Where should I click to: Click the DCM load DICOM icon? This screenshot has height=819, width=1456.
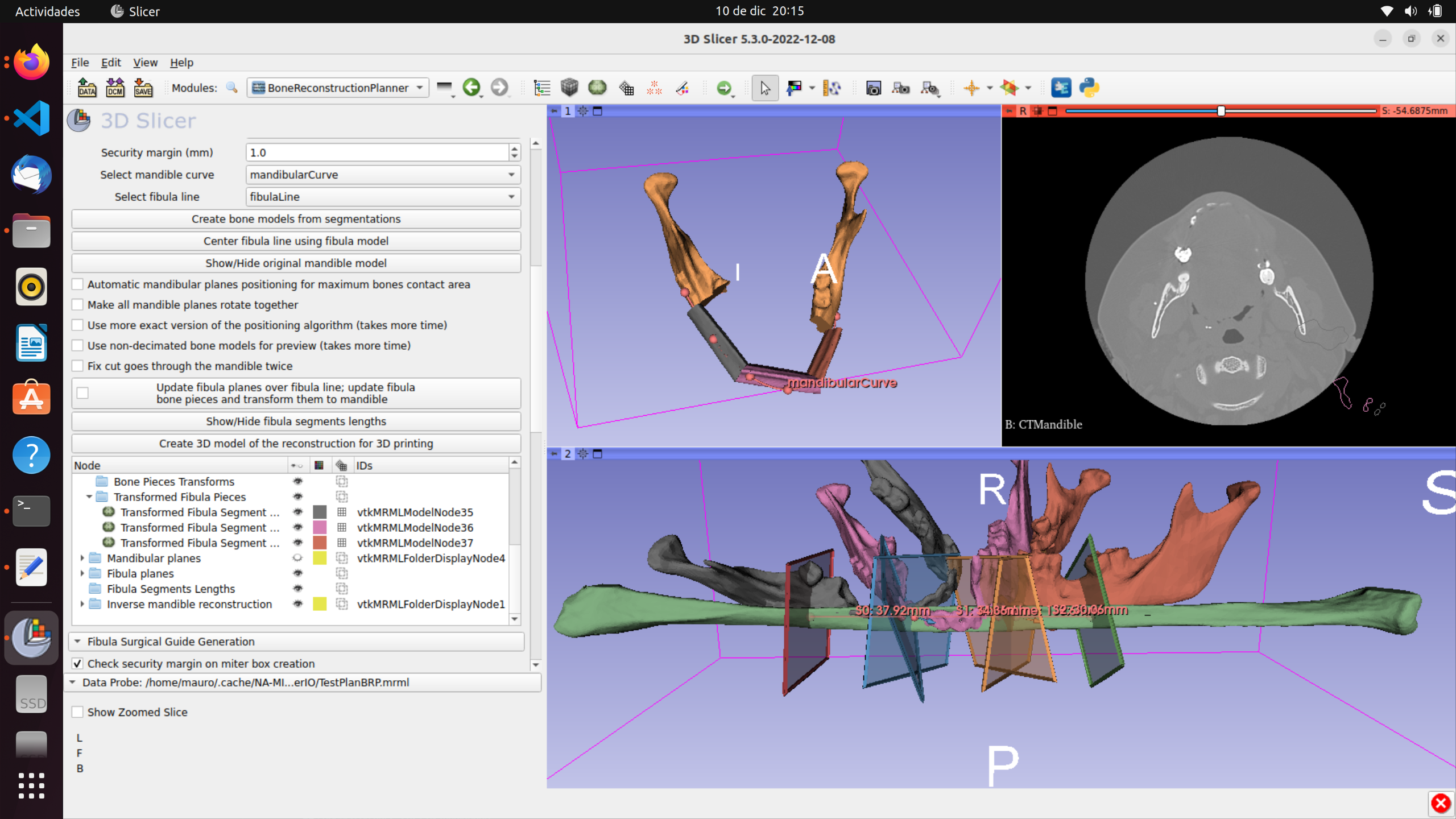point(115,88)
